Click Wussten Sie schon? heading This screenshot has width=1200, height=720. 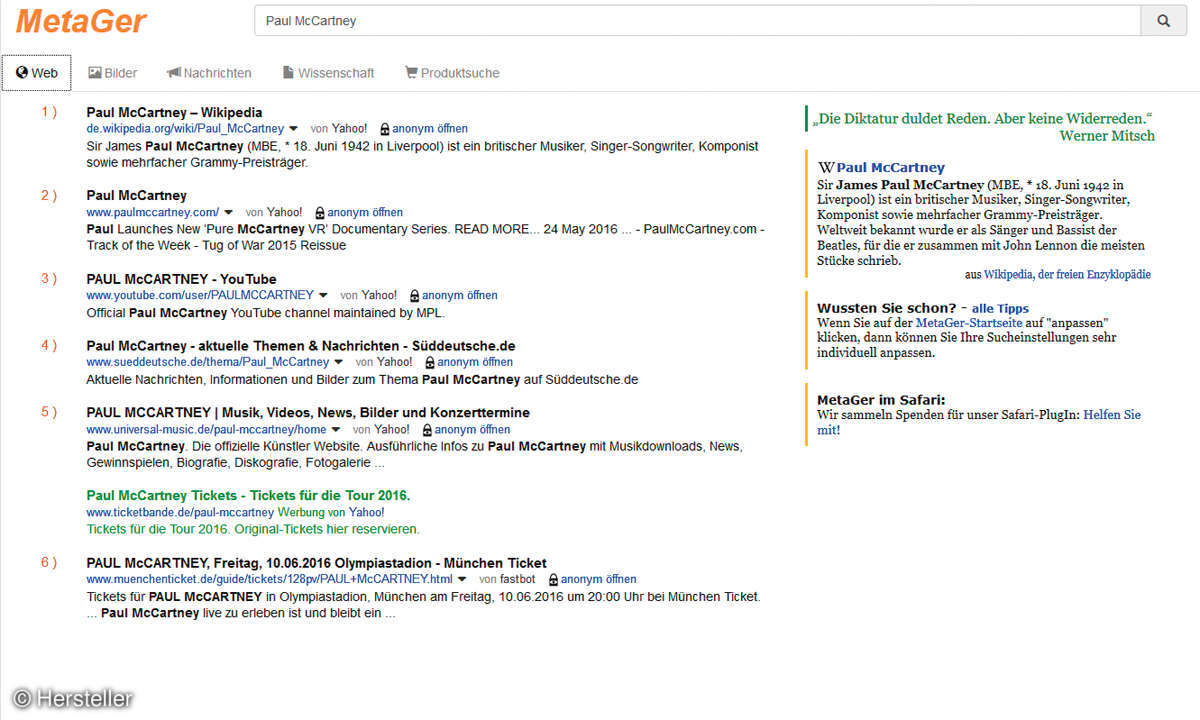coord(886,308)
